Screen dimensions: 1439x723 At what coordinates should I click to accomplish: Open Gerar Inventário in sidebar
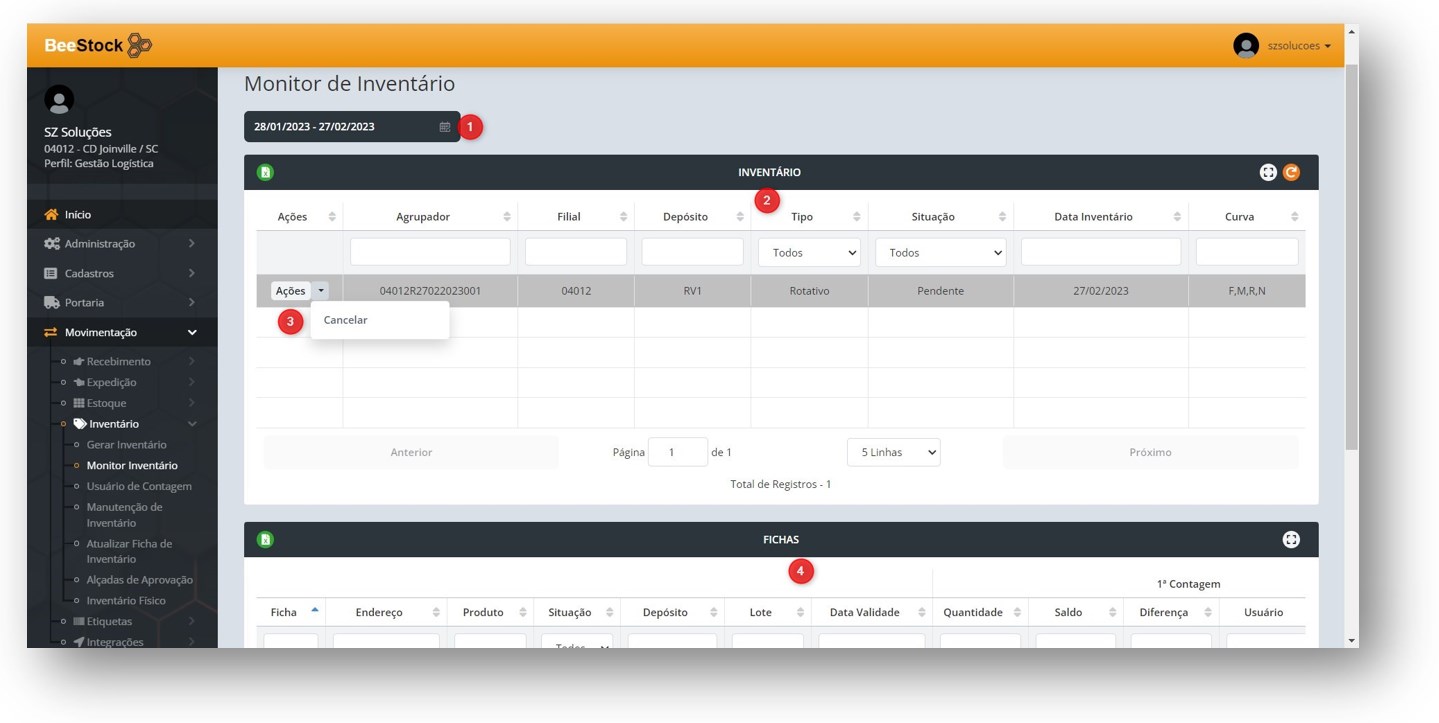pos(126,445)
